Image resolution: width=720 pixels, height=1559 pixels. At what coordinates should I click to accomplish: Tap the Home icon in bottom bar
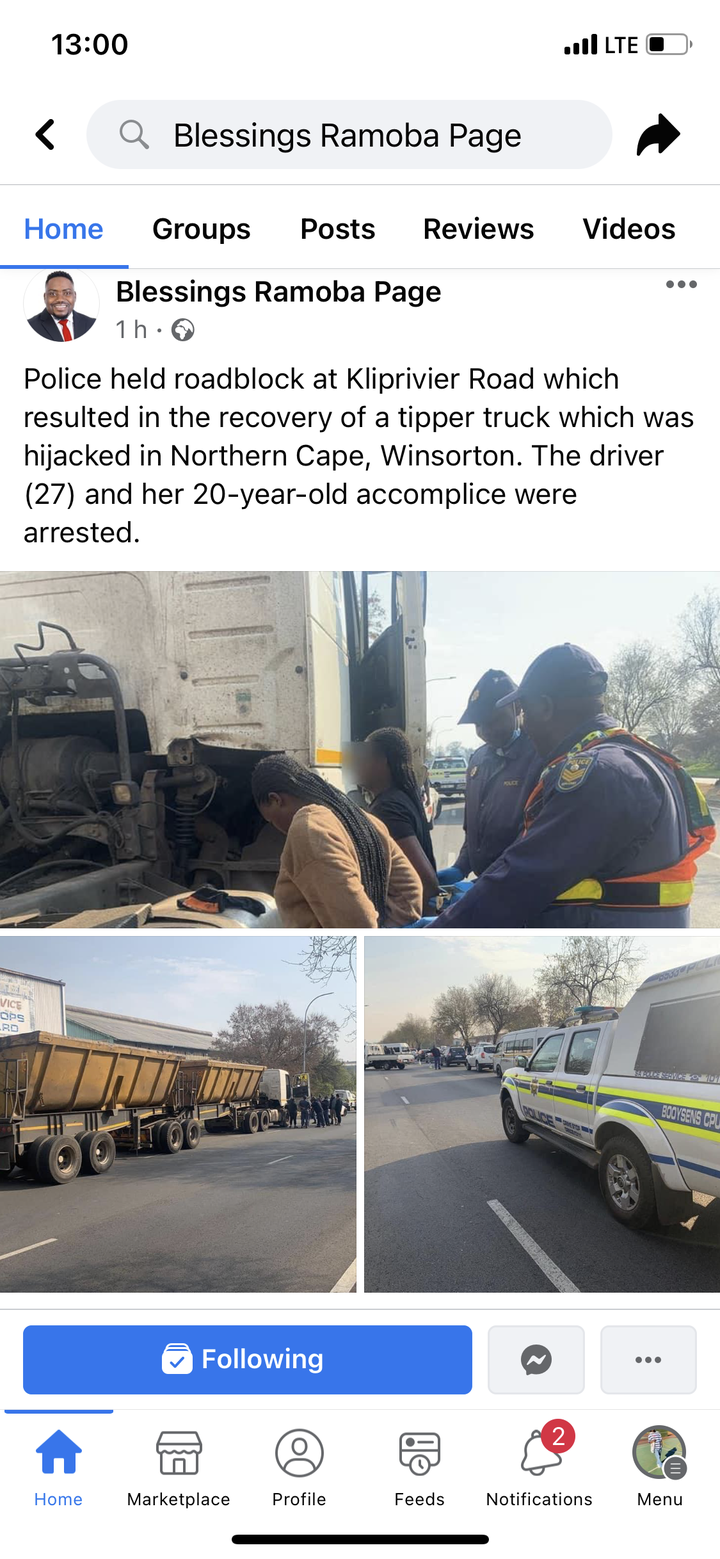coord(58,1467)
